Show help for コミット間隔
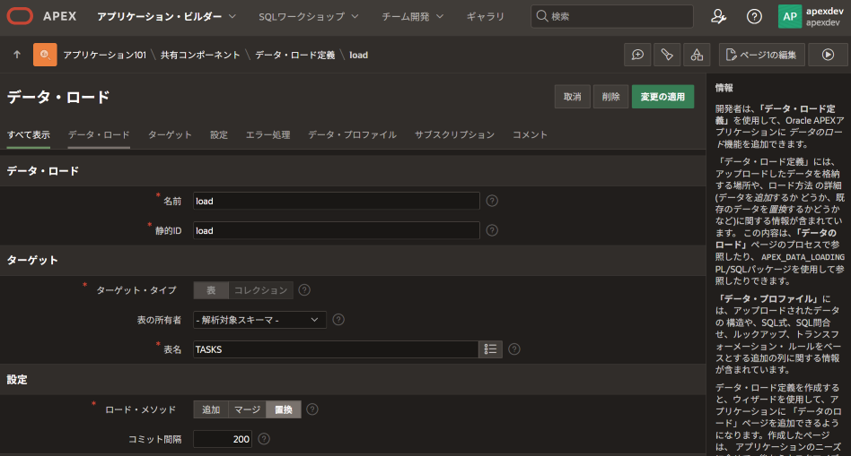This screenshot has width=851, height=456. 264,439
